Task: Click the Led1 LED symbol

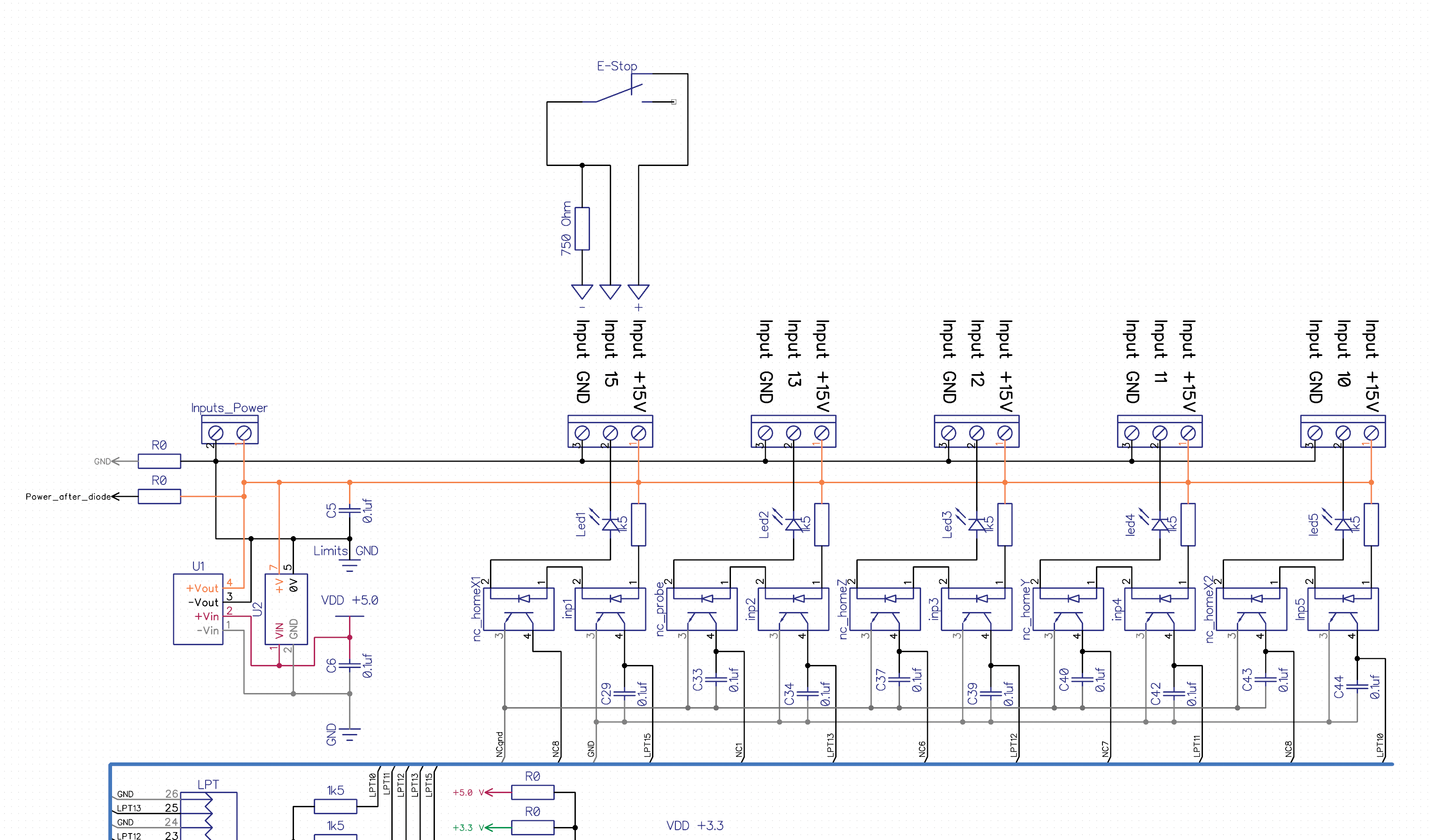Action: tap(610, 525)
